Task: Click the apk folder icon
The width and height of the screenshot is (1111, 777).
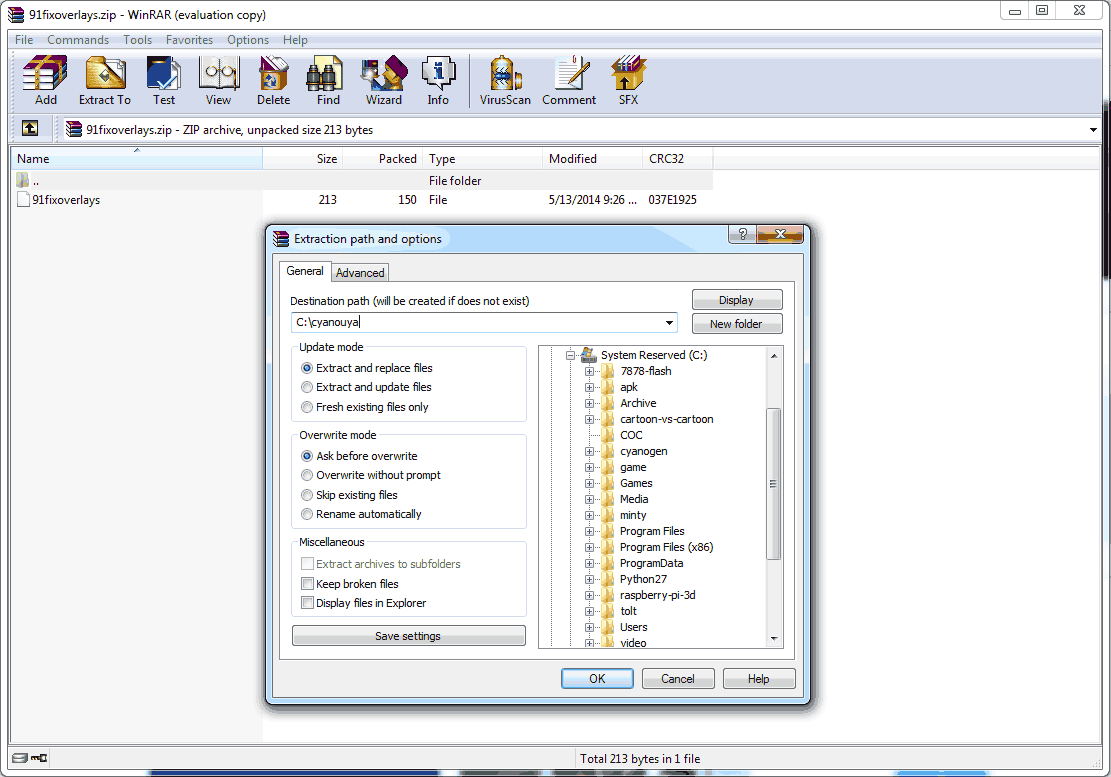Action: point(607,387)
